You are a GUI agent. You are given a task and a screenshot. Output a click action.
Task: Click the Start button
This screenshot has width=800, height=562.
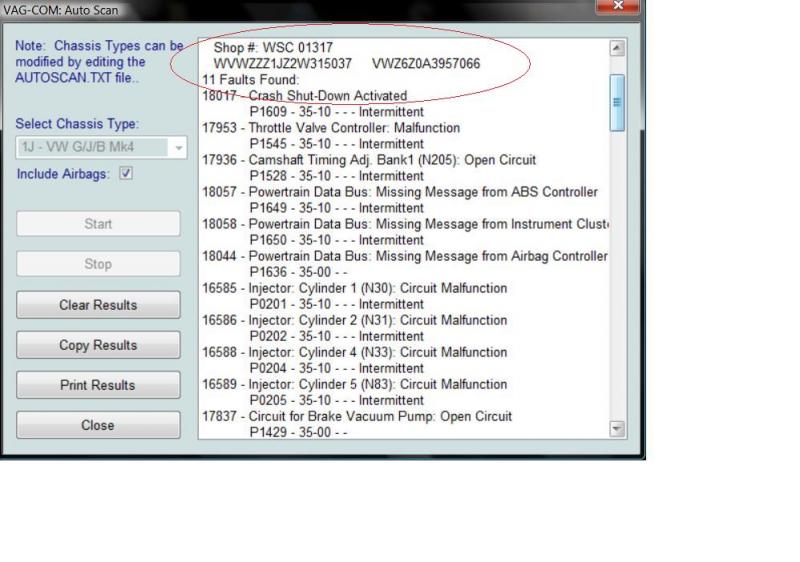click(98, 224)
